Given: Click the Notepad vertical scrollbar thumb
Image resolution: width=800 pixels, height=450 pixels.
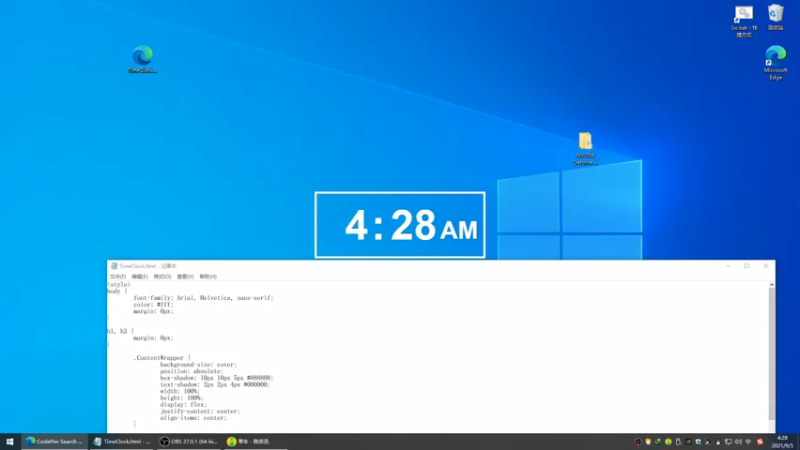Looking at the screenshot, I should click(x=771, y=355).
